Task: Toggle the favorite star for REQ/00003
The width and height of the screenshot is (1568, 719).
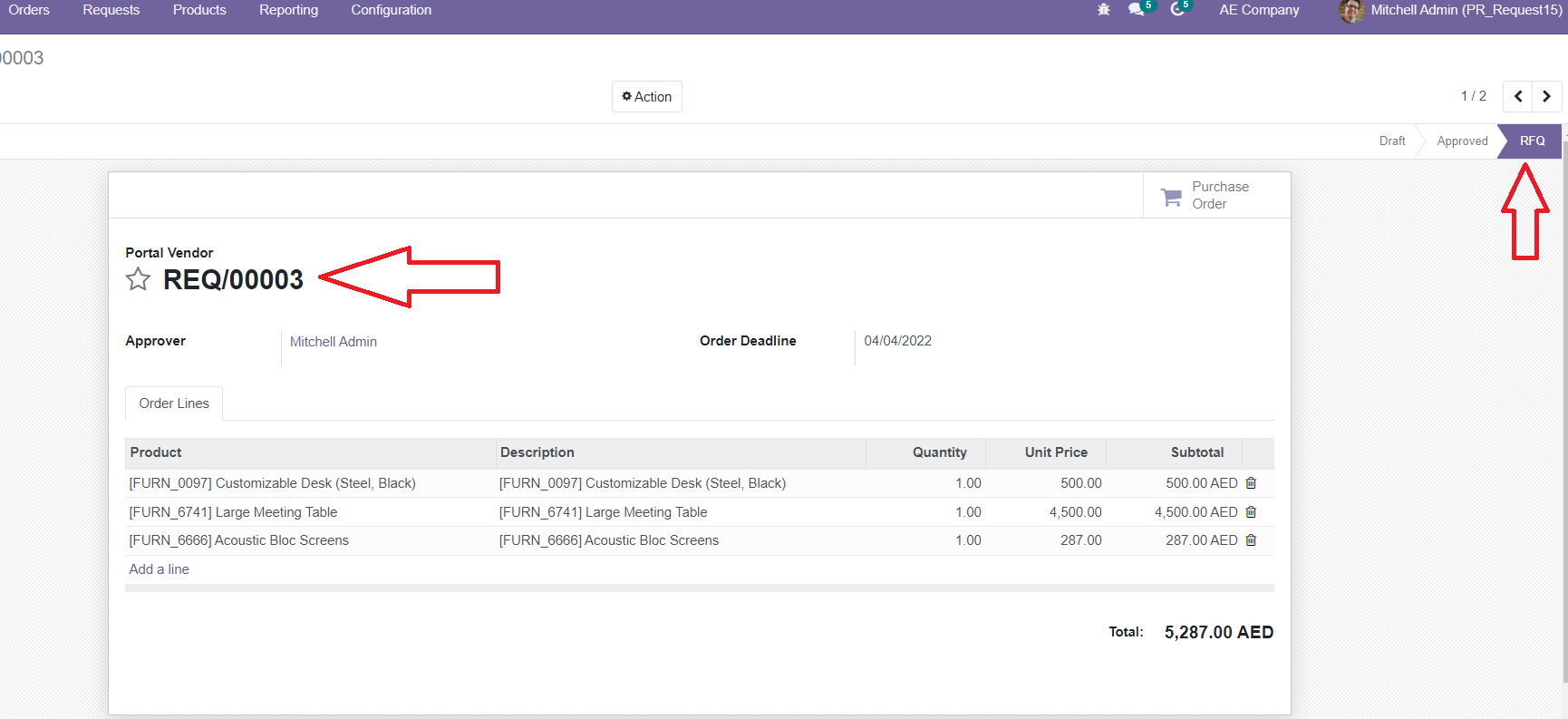Action: pos(138,279)
